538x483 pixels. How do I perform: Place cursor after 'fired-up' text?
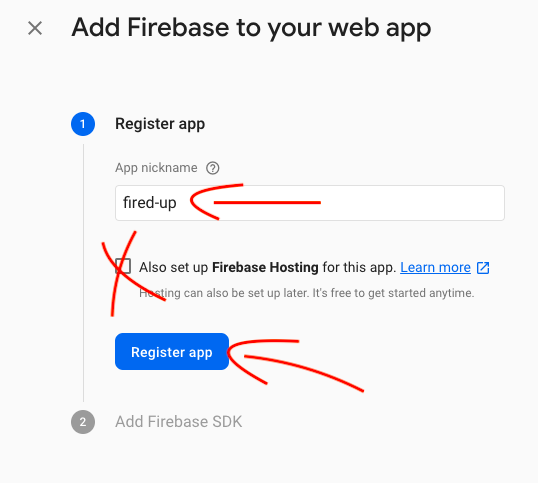177,203
